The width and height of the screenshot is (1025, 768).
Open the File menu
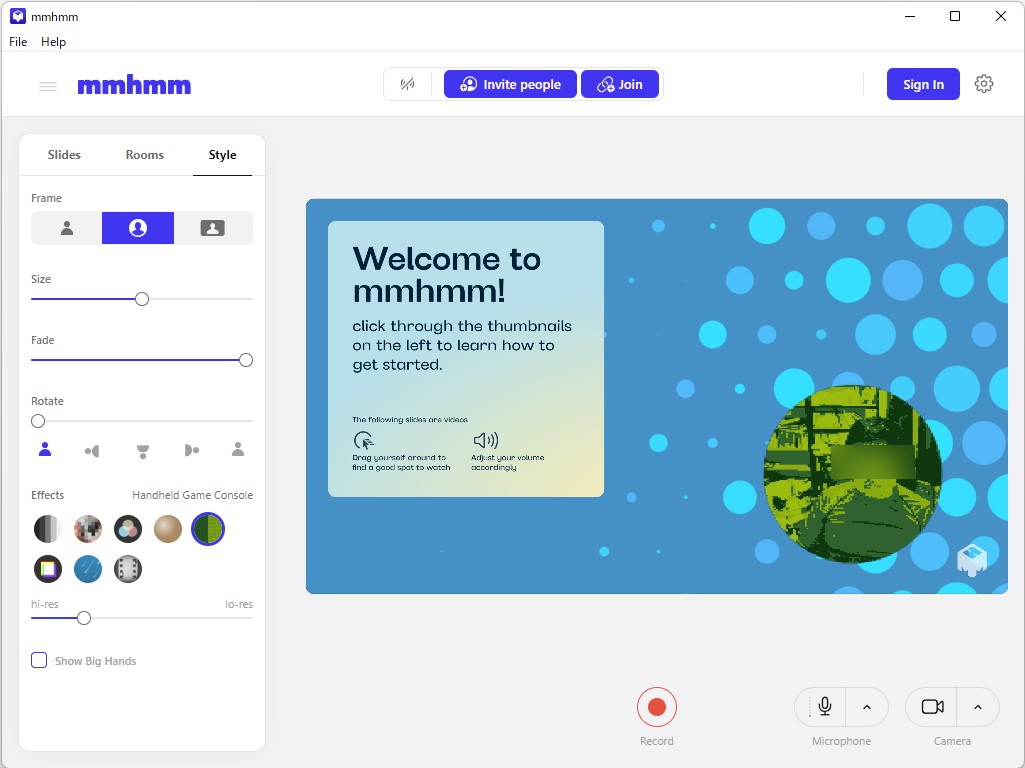(18, 42)
